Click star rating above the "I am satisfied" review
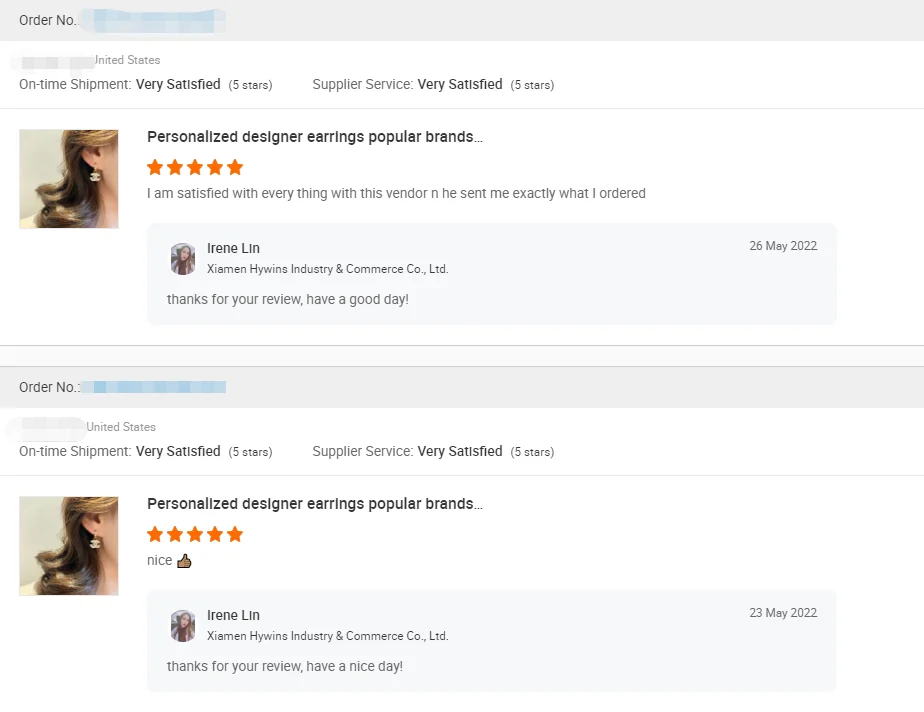This screenshot has height=712, width=924. pyautogui.click(x=195, y=167)
